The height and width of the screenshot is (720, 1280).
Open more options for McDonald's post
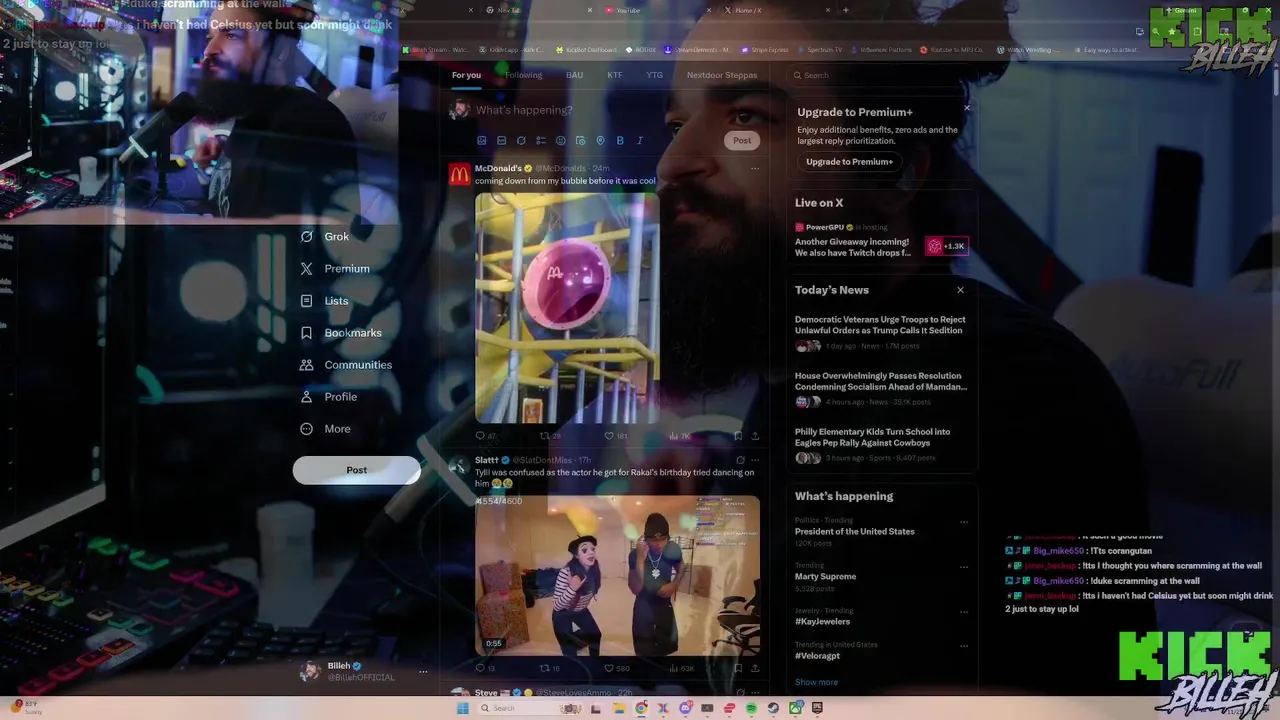click(755, 168)
